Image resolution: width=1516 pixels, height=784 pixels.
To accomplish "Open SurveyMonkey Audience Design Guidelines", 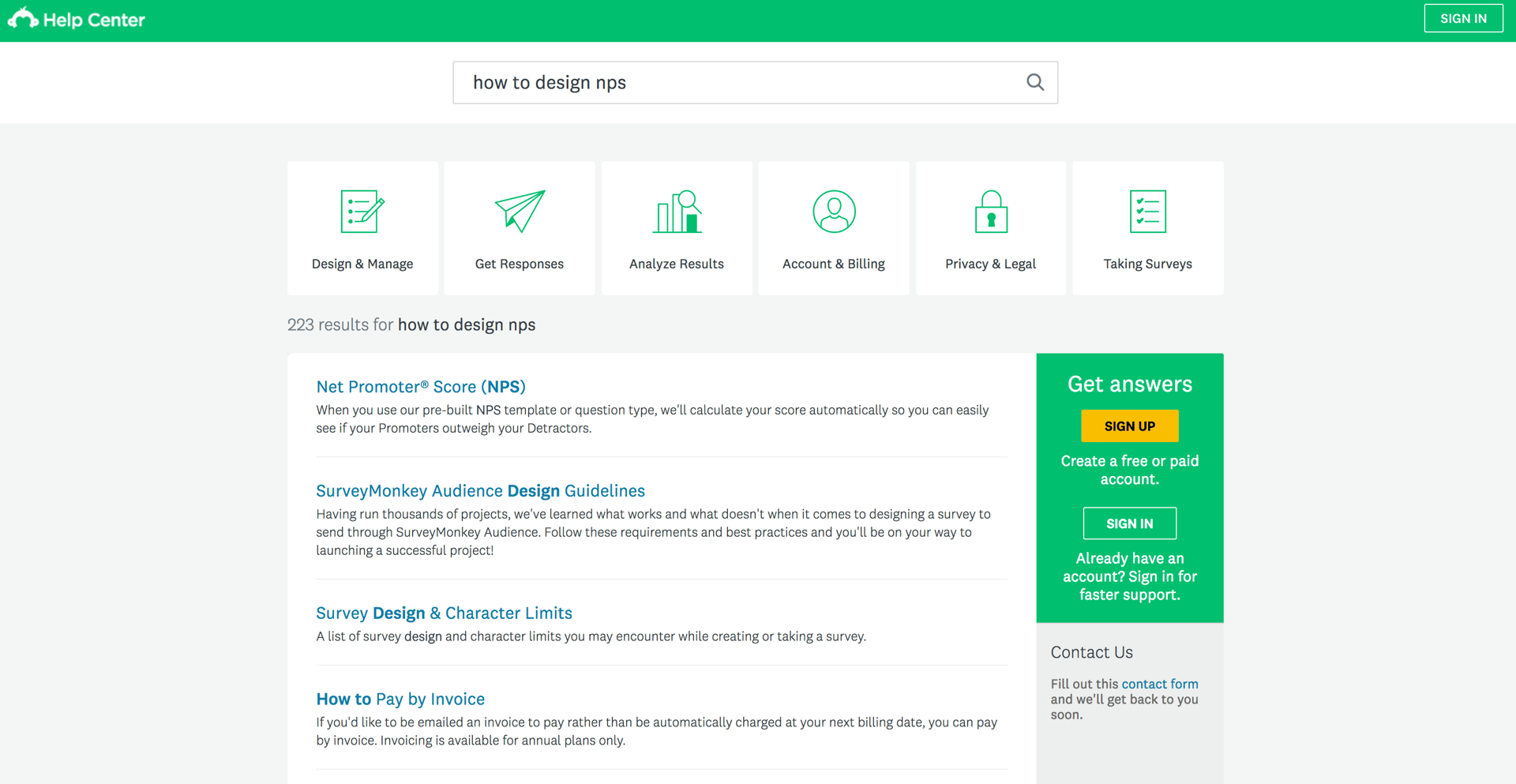I will coord(480,490).
